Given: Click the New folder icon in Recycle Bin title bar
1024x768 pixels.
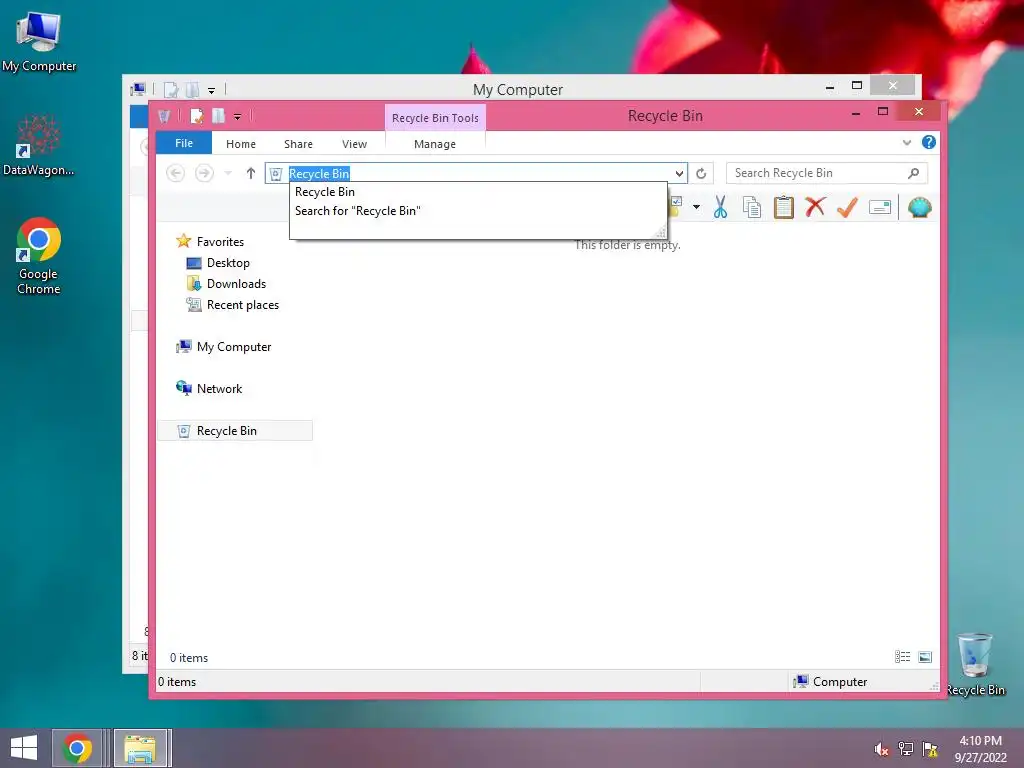Looking at the screenshot, I should [x=218, y=116].
